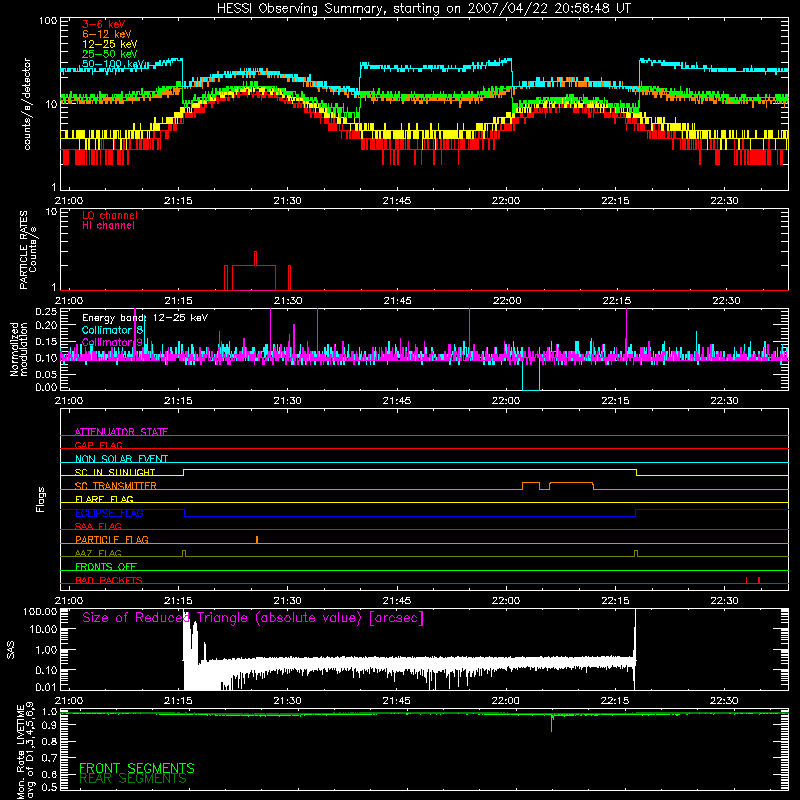Click the first SC TRANSMITTER pulse after 22:00
Image resolution: width=800 pixels, height=800 pixels.
point(531,485)
